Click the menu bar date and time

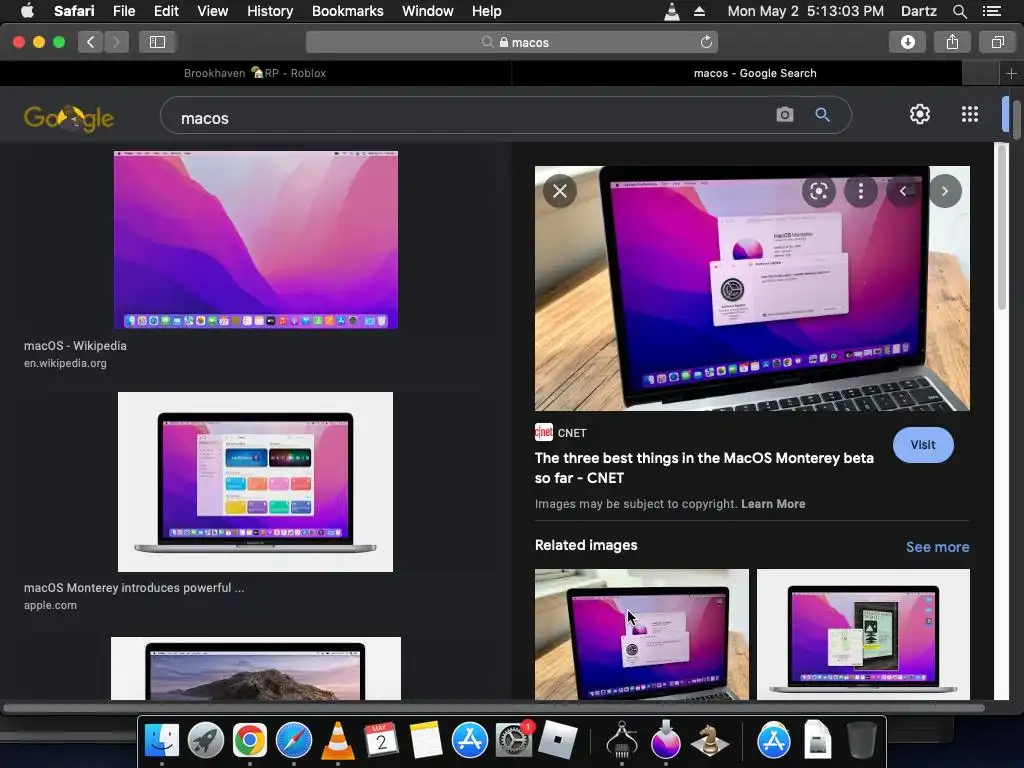[x=805, y=11]
